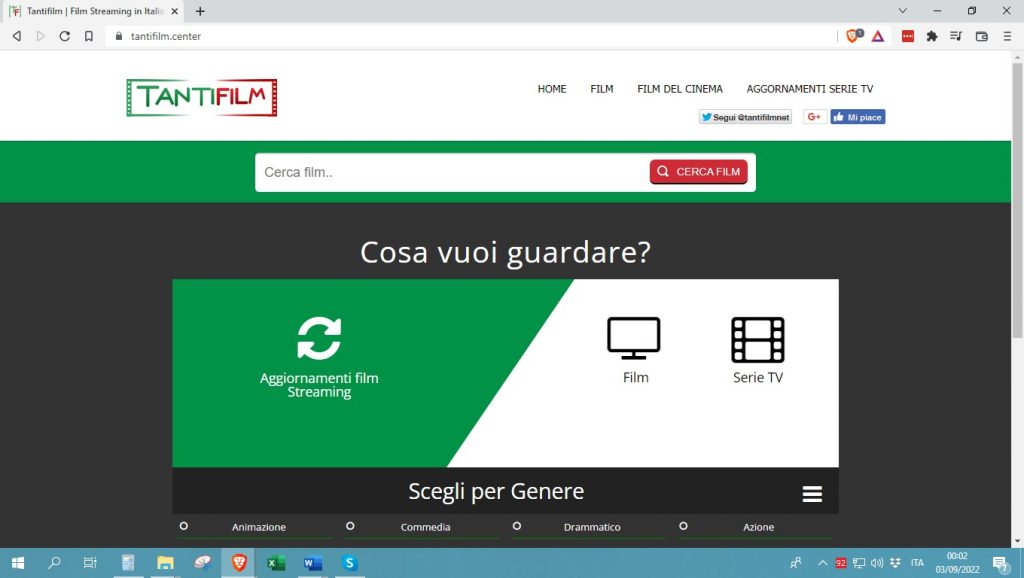Select the Commedia genre radio circle

point(350,526)
